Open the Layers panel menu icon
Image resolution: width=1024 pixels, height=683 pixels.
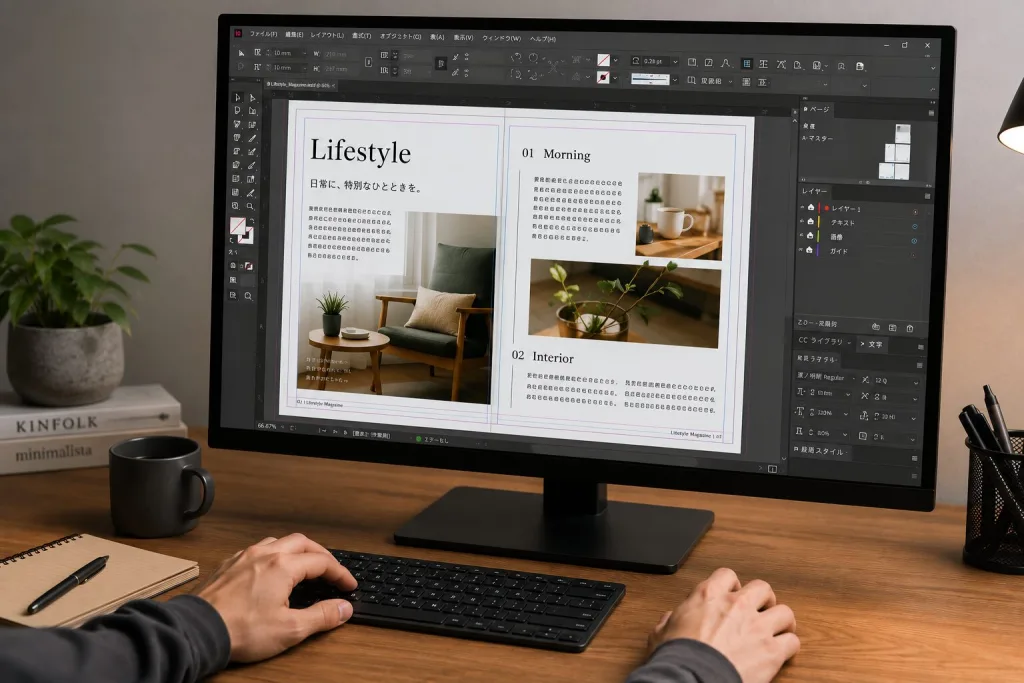(927, 196)
